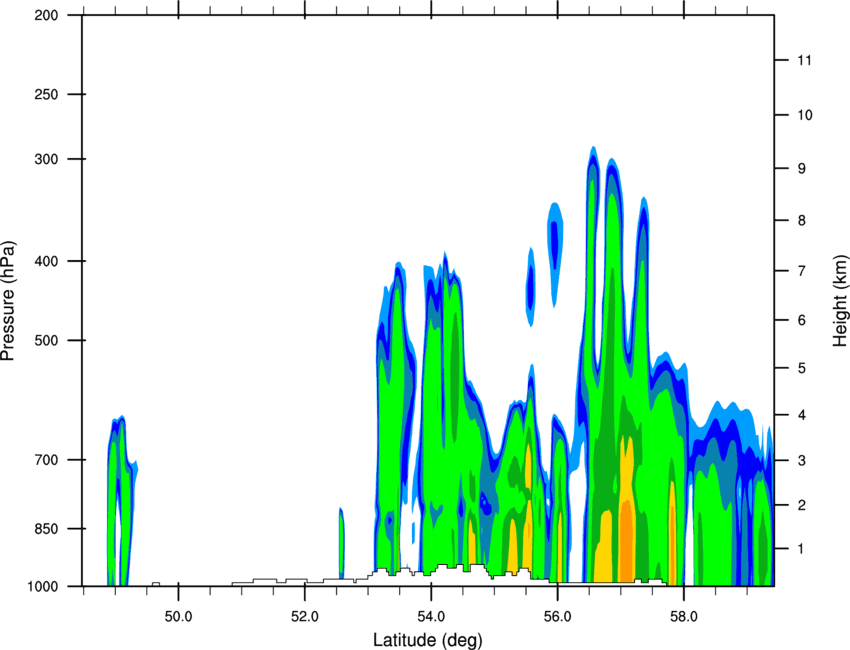Select the 700 pressure tick label

point(46,460)
